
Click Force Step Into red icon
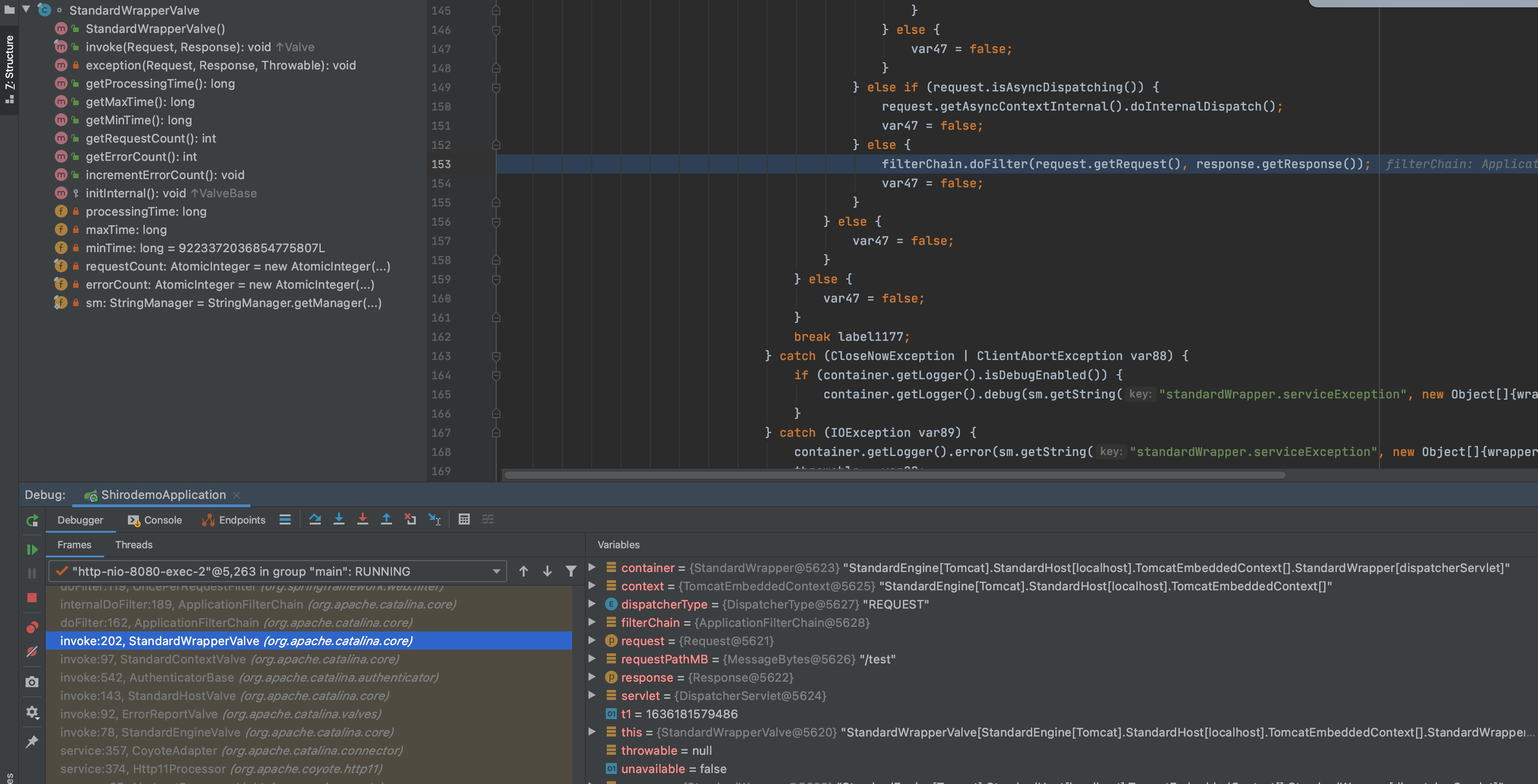point(362,519)
